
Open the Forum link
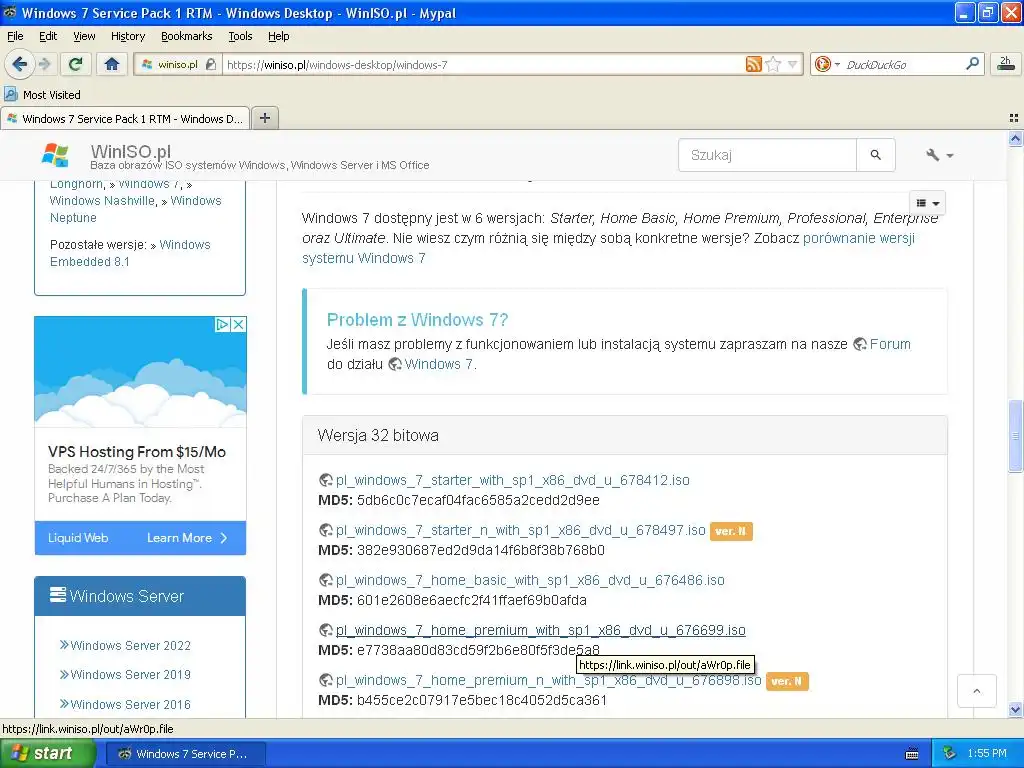(889, 344)
